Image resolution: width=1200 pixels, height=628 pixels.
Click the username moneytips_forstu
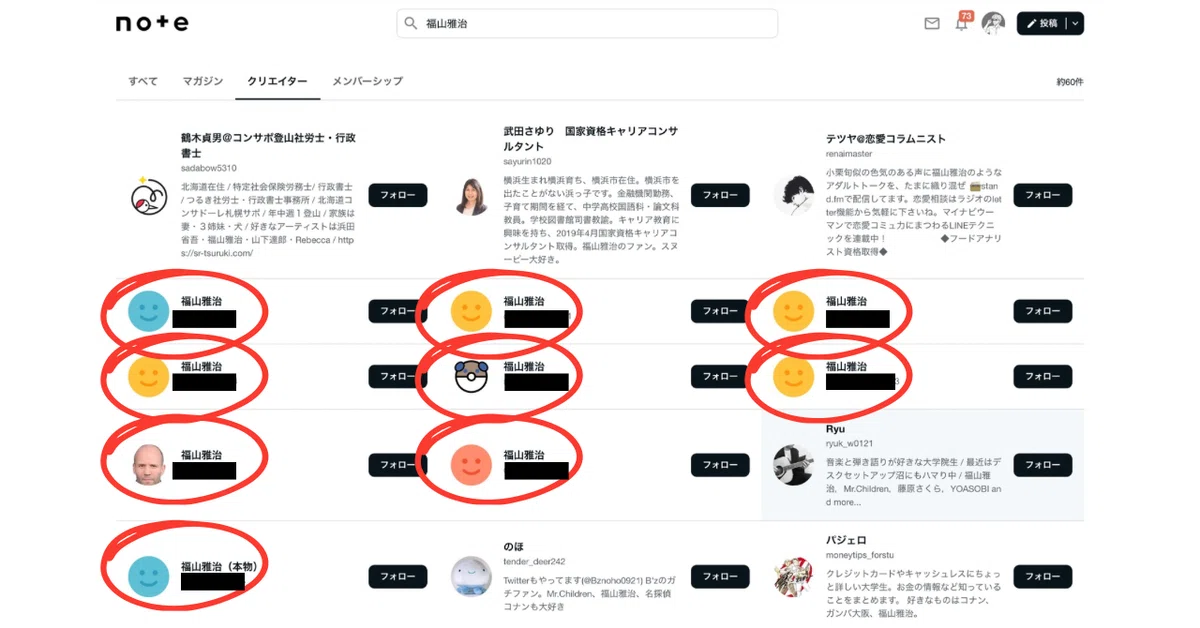point(860,555)
